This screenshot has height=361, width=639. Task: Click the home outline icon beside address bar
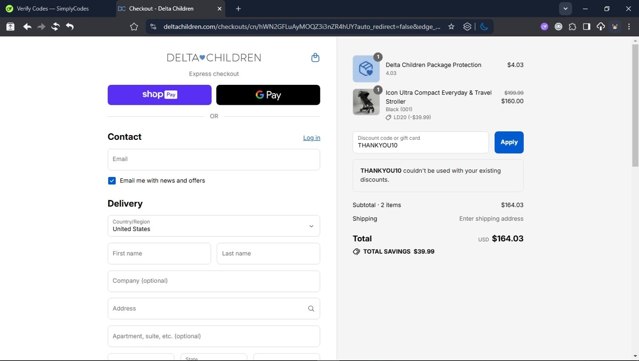point(134,26)
